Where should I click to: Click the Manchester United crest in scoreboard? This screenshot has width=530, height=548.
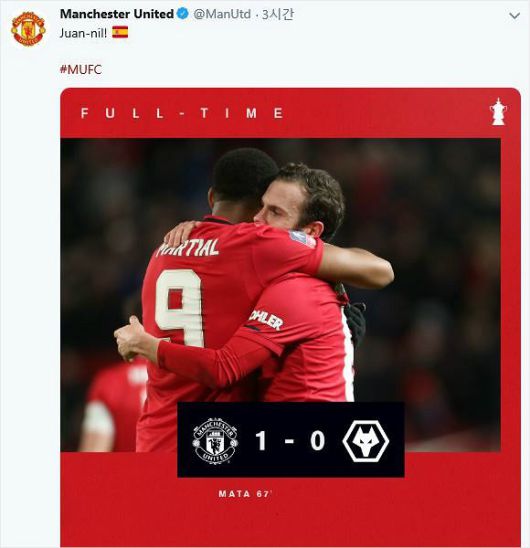(x=215, y=440)
